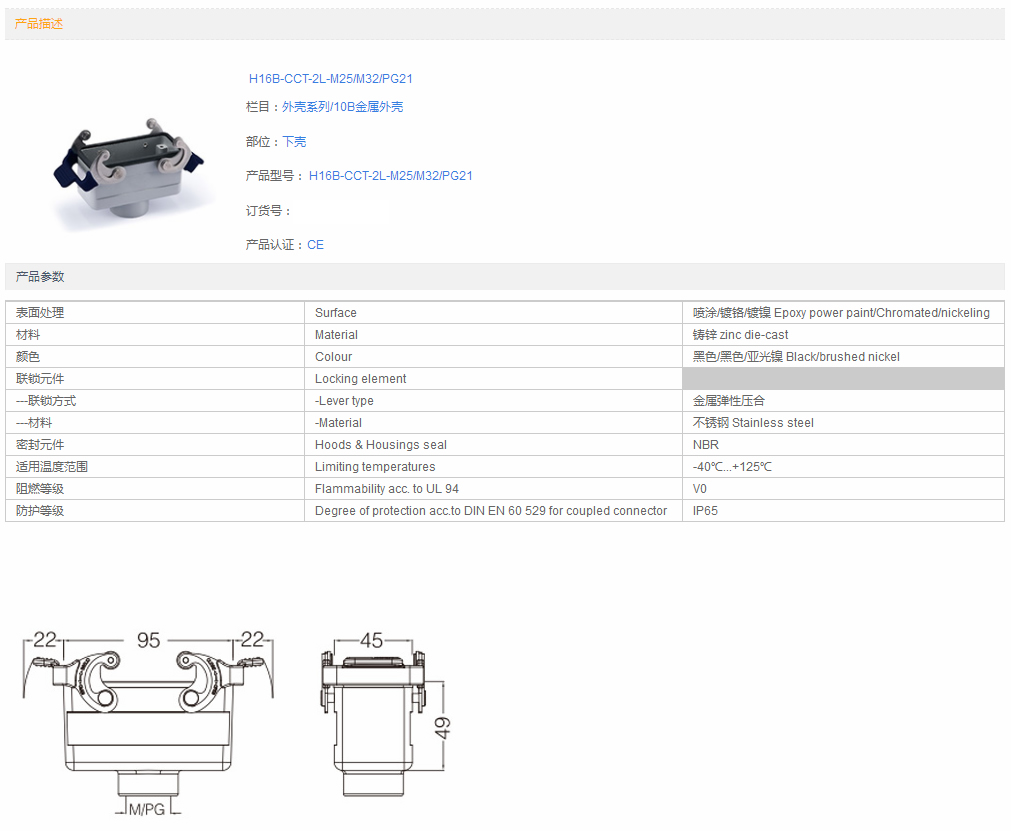Click the 订货号 order number label
The width and height of the screenshot is (1011, 831).
268,211
